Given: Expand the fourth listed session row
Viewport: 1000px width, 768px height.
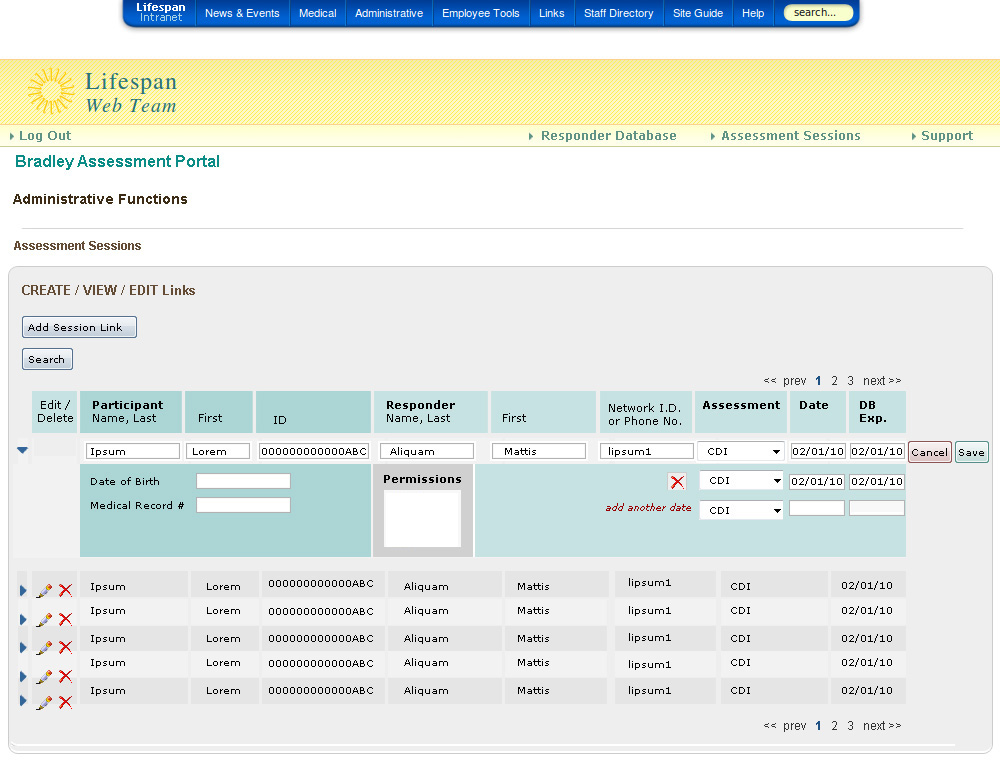Looking at the screenshot, I should pyautogui.click(x=23, y=676).
